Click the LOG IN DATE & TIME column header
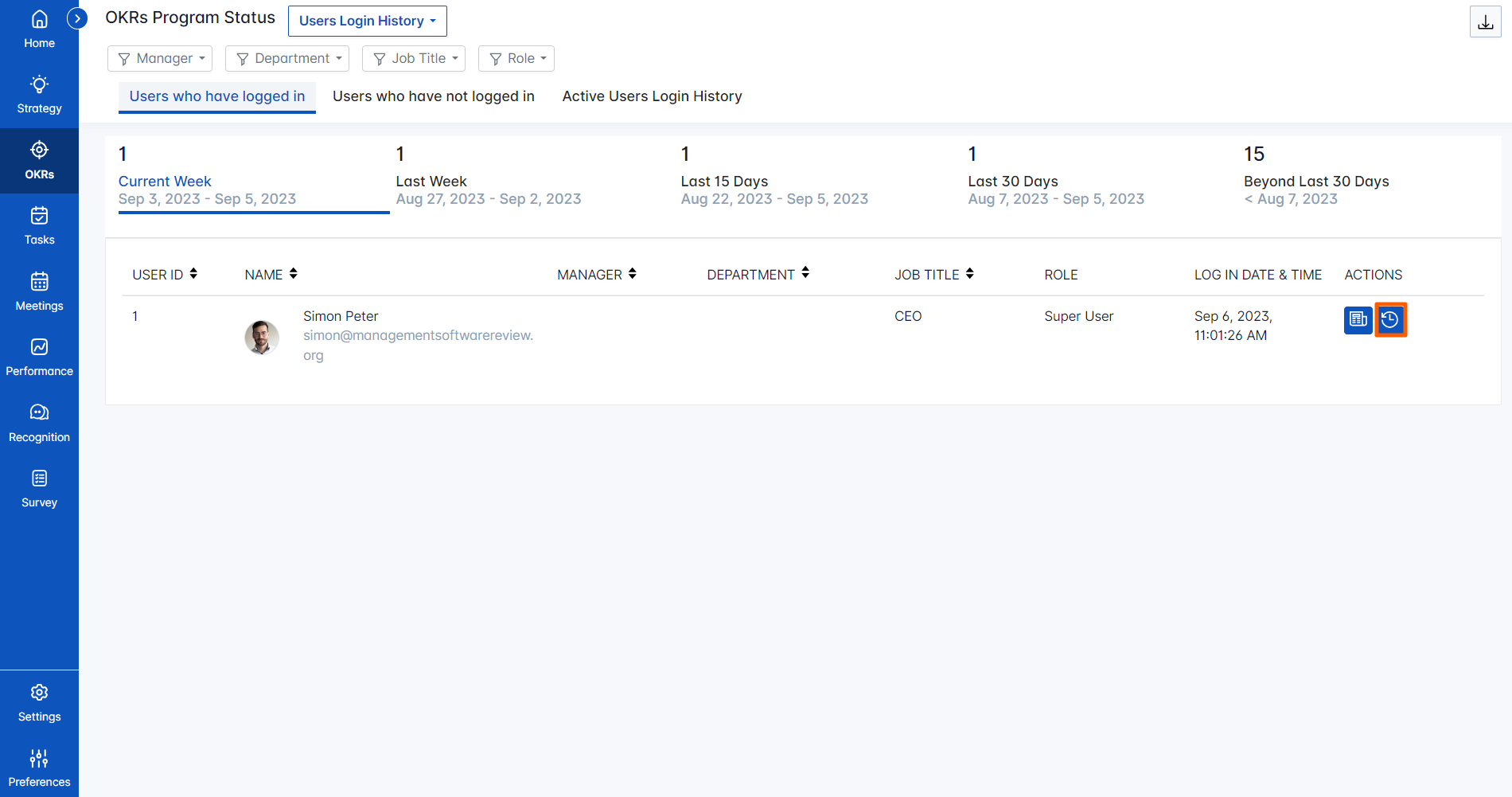Image resolution: width=1512 pixels, height=797 pixels. [x=1258, y=275]
